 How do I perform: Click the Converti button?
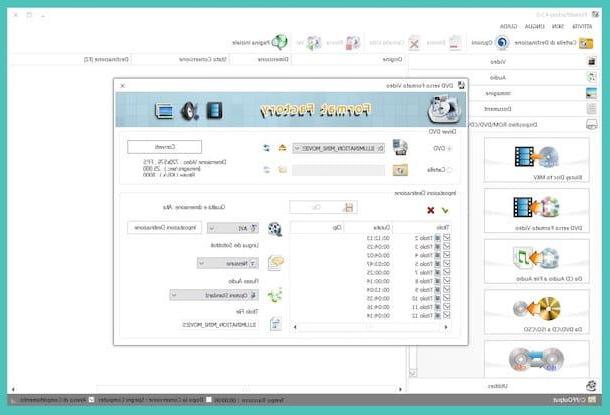coord(165,147)
